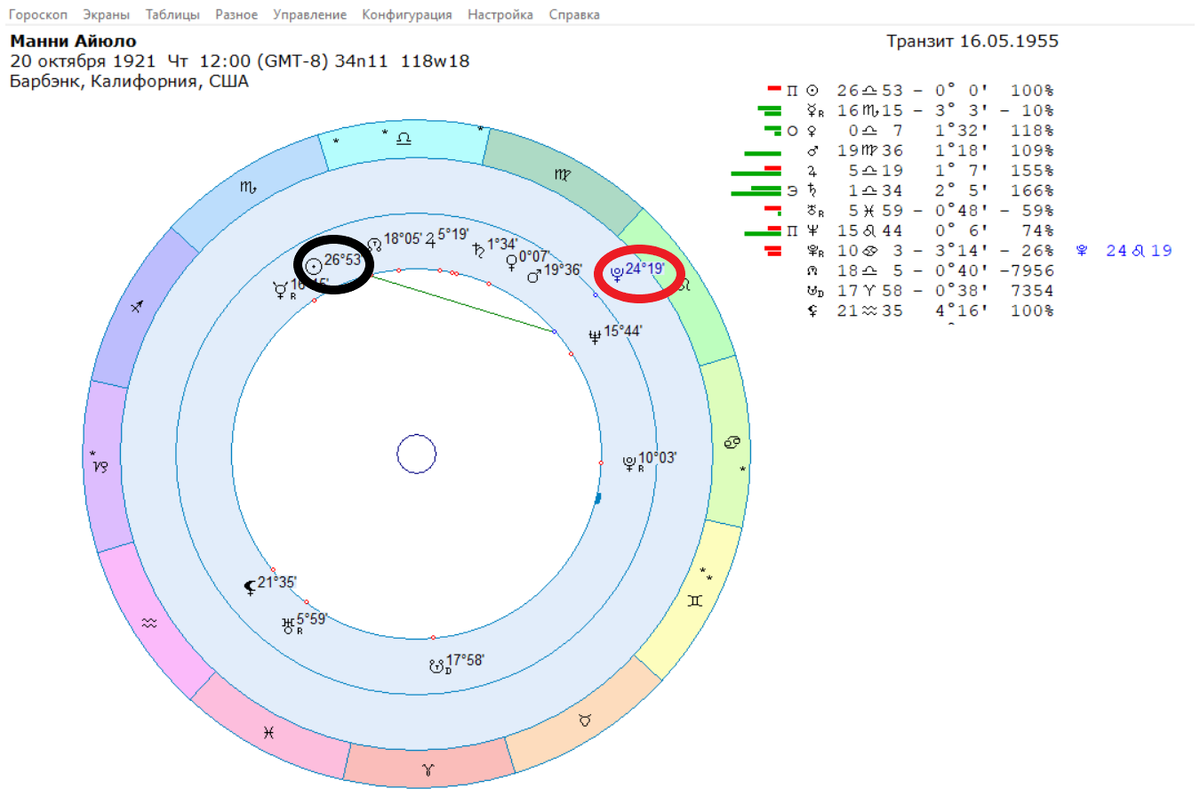Click the green strength bar beside Mars row

[762, 153]
